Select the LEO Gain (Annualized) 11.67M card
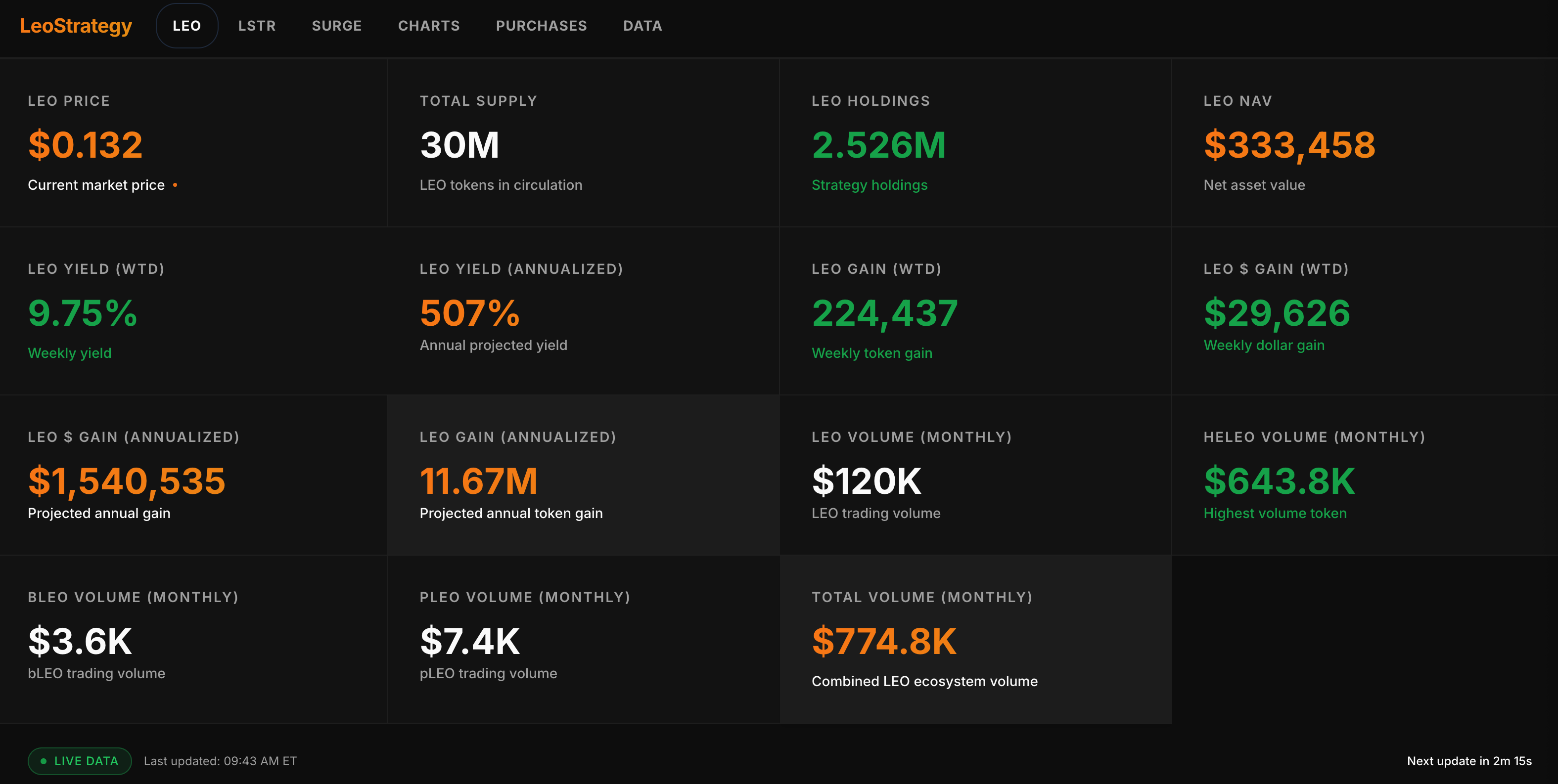Image resolution: width=1558 pixels, height=784 pixels. (583, 475)
